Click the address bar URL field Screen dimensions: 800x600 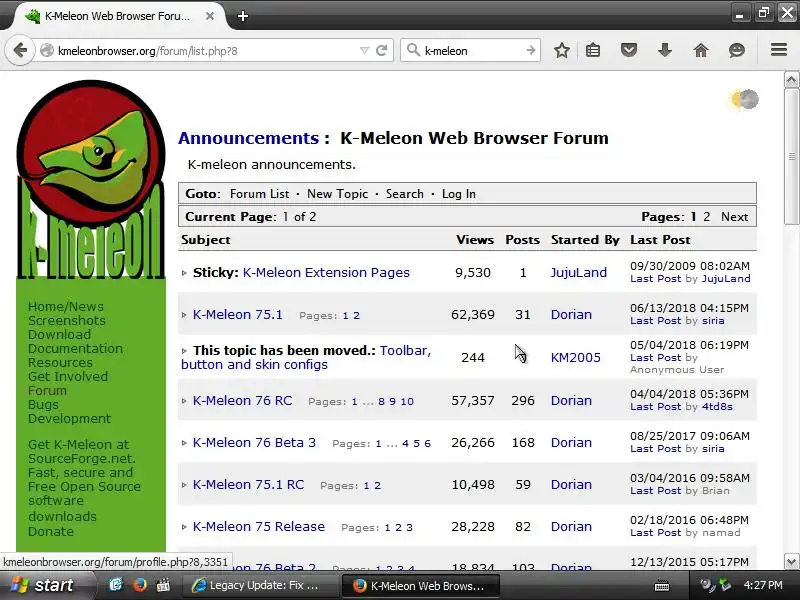click(x=207, y=51)
